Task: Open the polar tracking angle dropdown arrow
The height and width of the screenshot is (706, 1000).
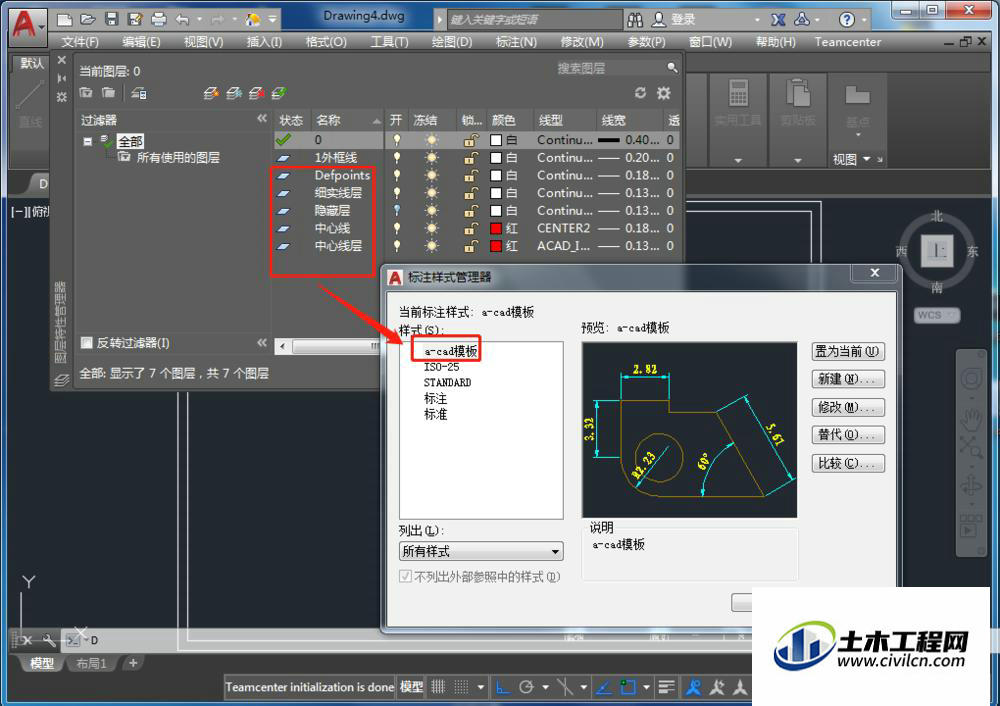Action: tap(545, 687)
